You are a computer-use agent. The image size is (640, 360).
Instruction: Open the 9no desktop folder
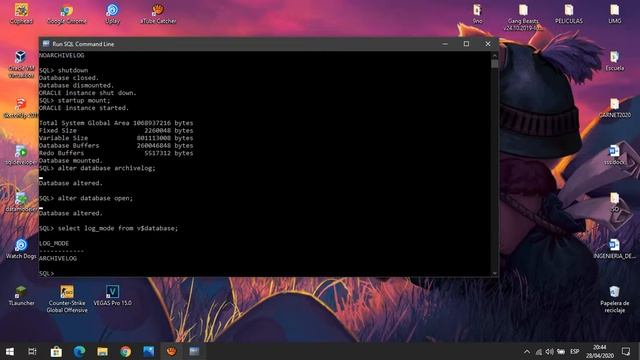[x=477, y=13]
